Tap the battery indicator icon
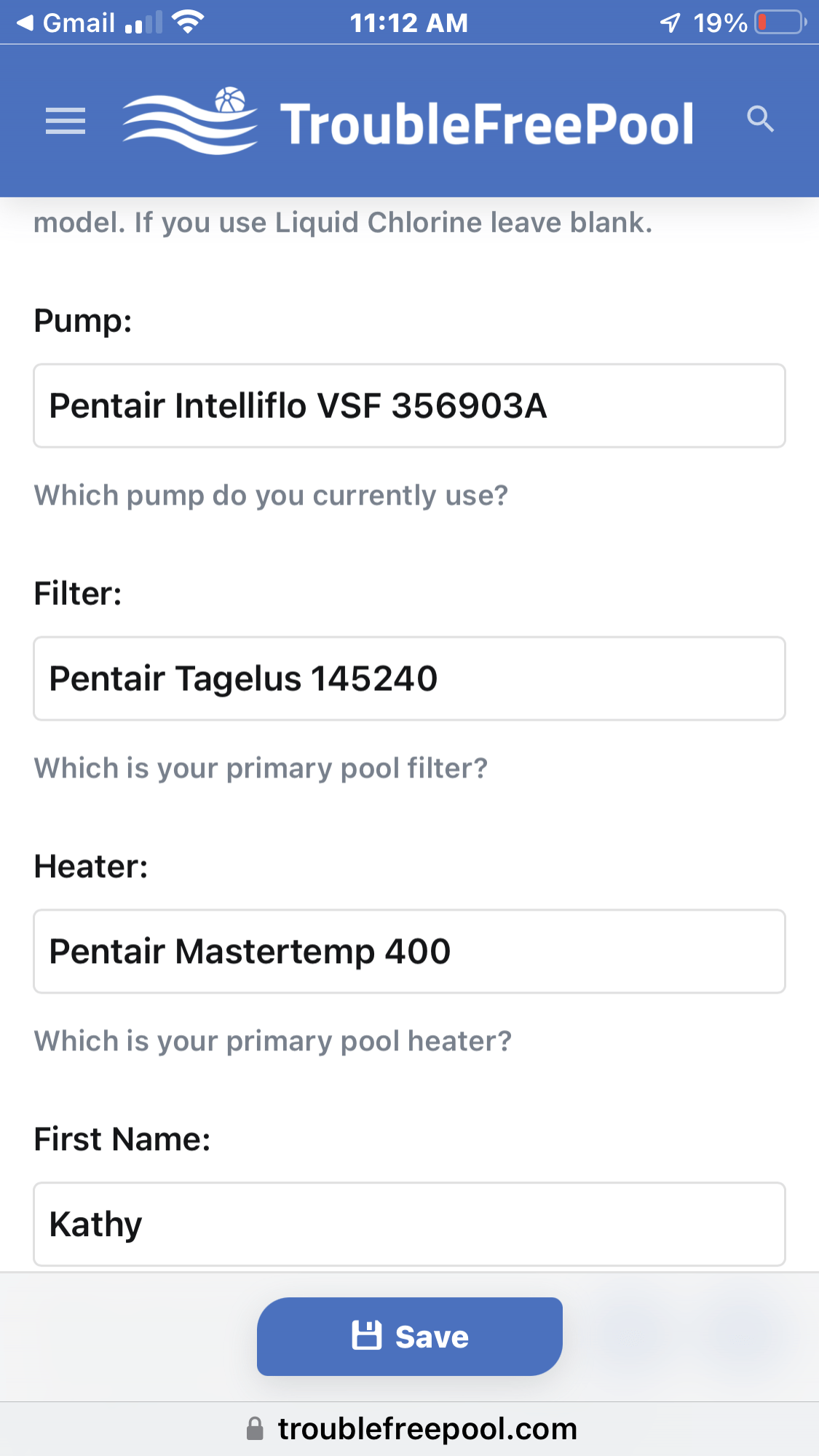Viewport: 819px width, 1456px height. tap(780, 23)
